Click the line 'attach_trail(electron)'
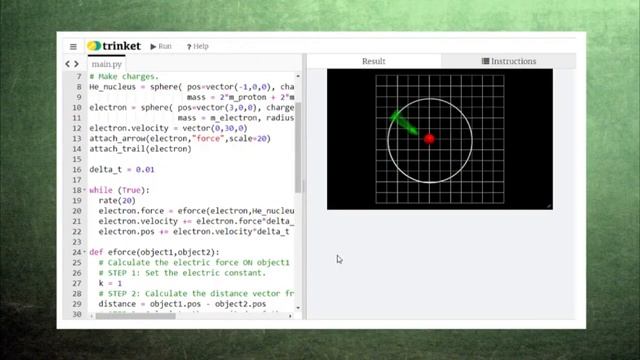 (x=140, y=149)
